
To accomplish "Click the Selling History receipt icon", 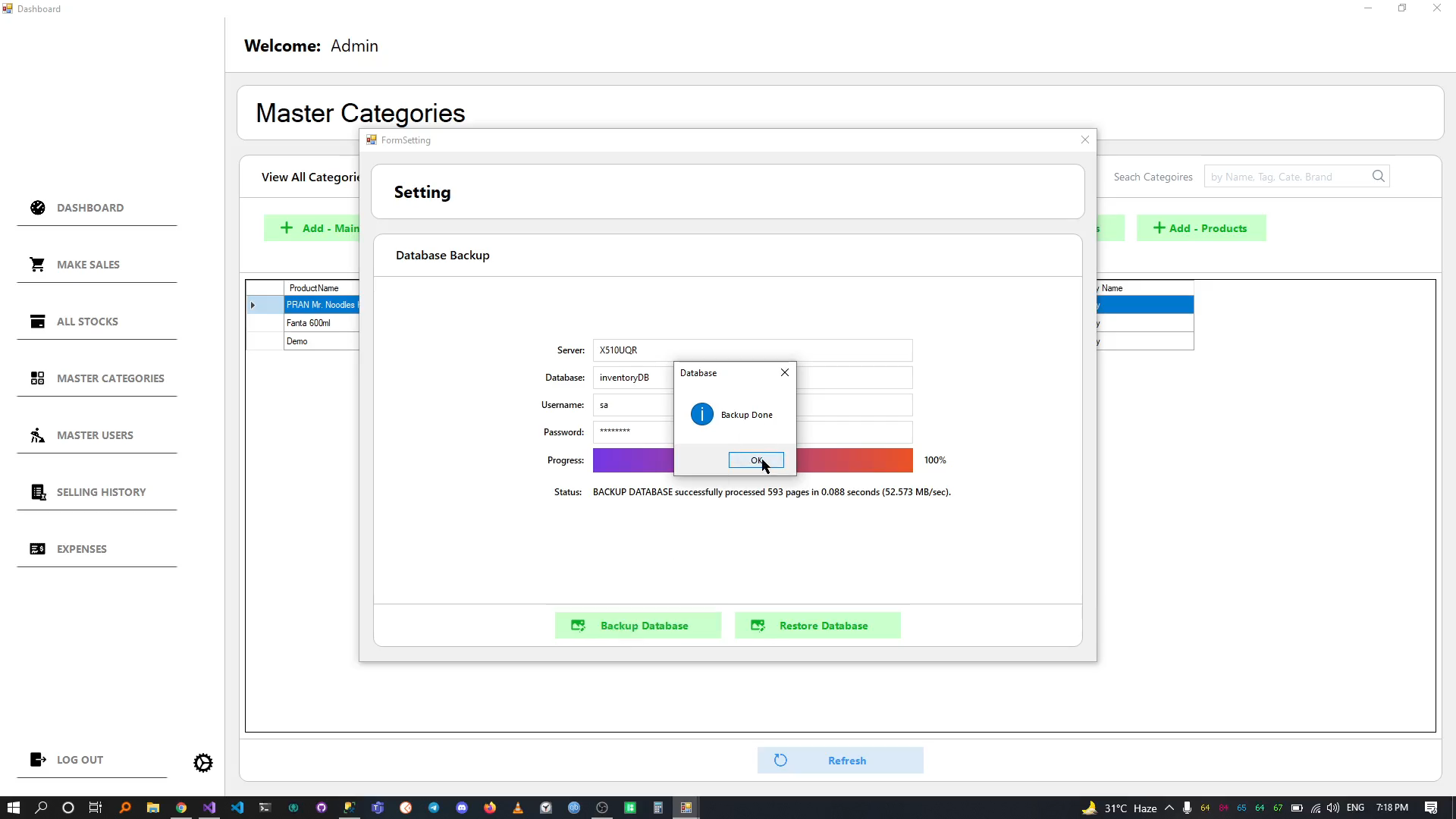I will pyautogui.click(x=37, y=492).
